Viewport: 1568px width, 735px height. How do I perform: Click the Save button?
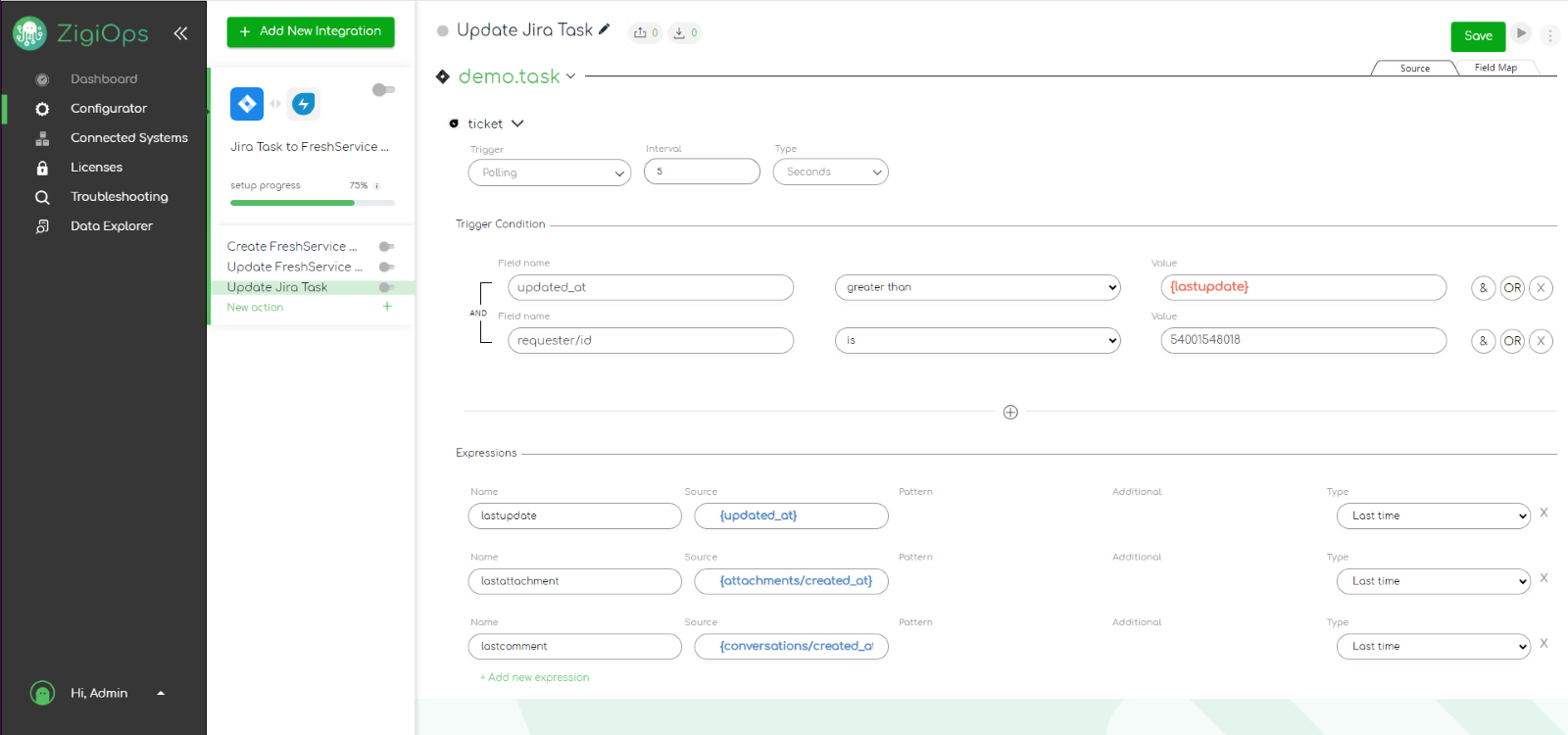(x=1478, y=36)
